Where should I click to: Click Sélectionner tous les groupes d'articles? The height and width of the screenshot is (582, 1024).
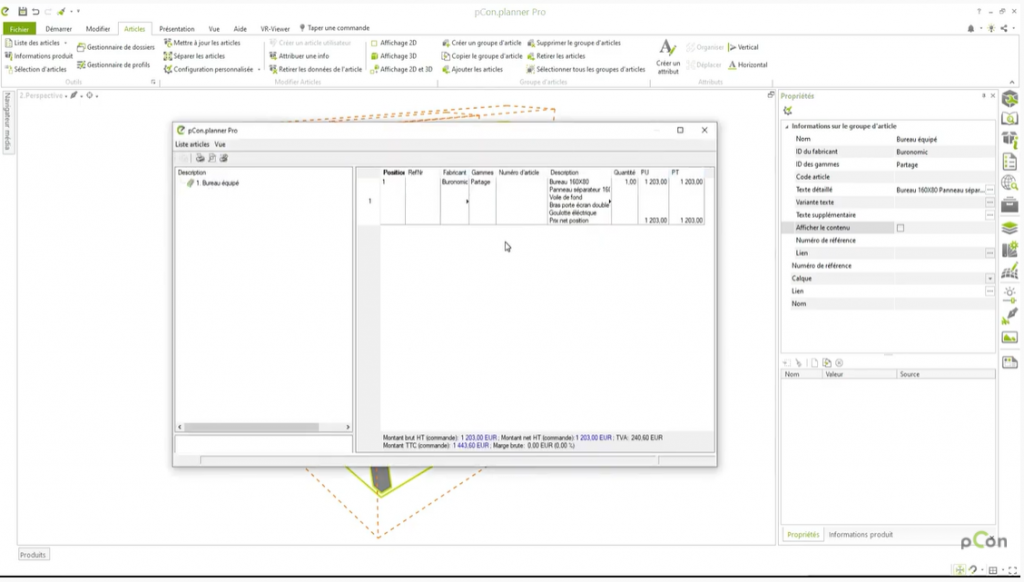586,69
